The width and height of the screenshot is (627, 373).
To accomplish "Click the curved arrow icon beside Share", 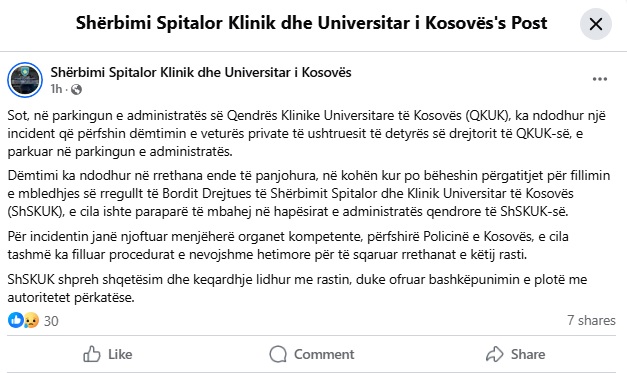I will click(x=495, y=354).
